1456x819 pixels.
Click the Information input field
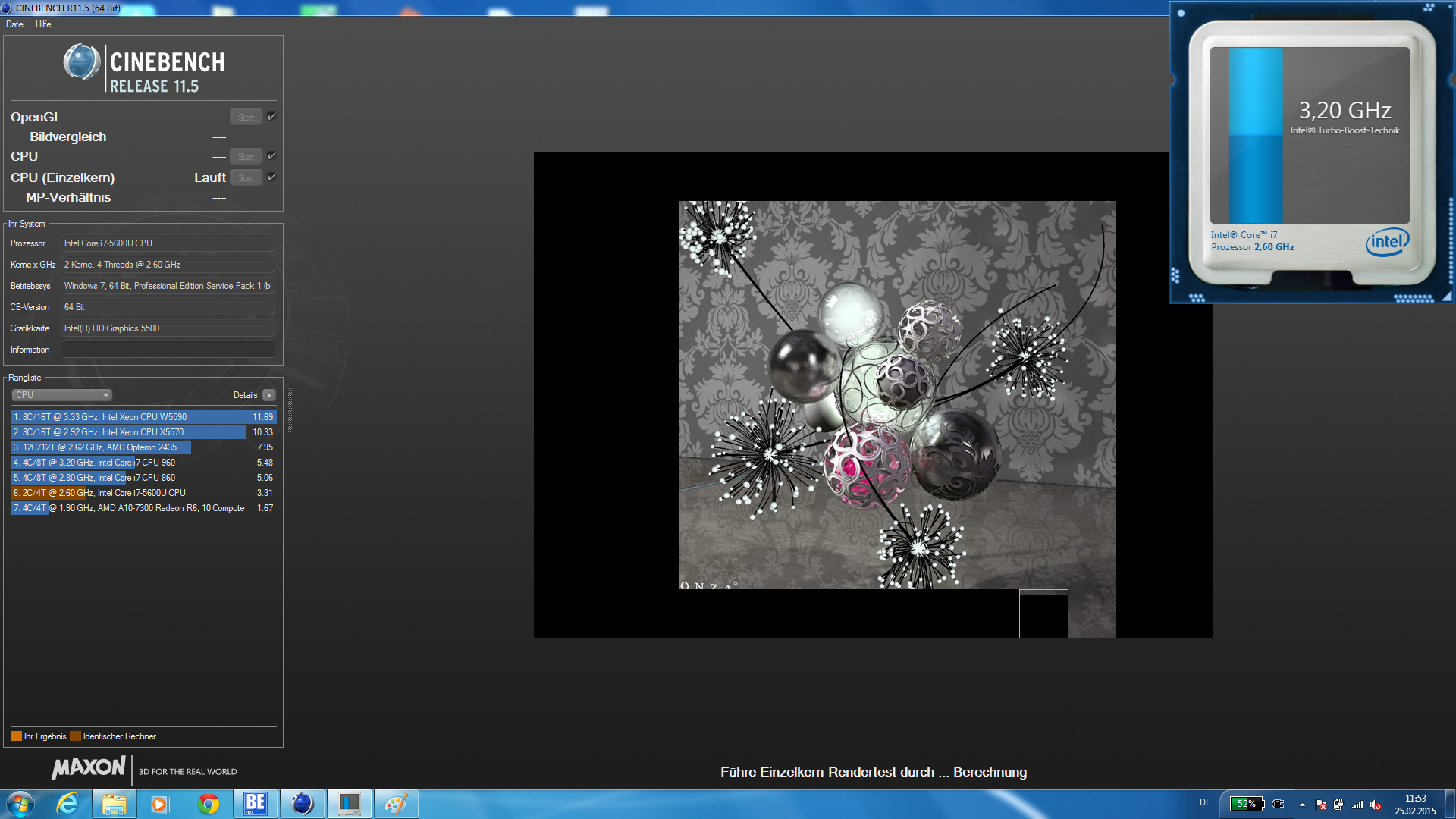click(x=168, y=350)
